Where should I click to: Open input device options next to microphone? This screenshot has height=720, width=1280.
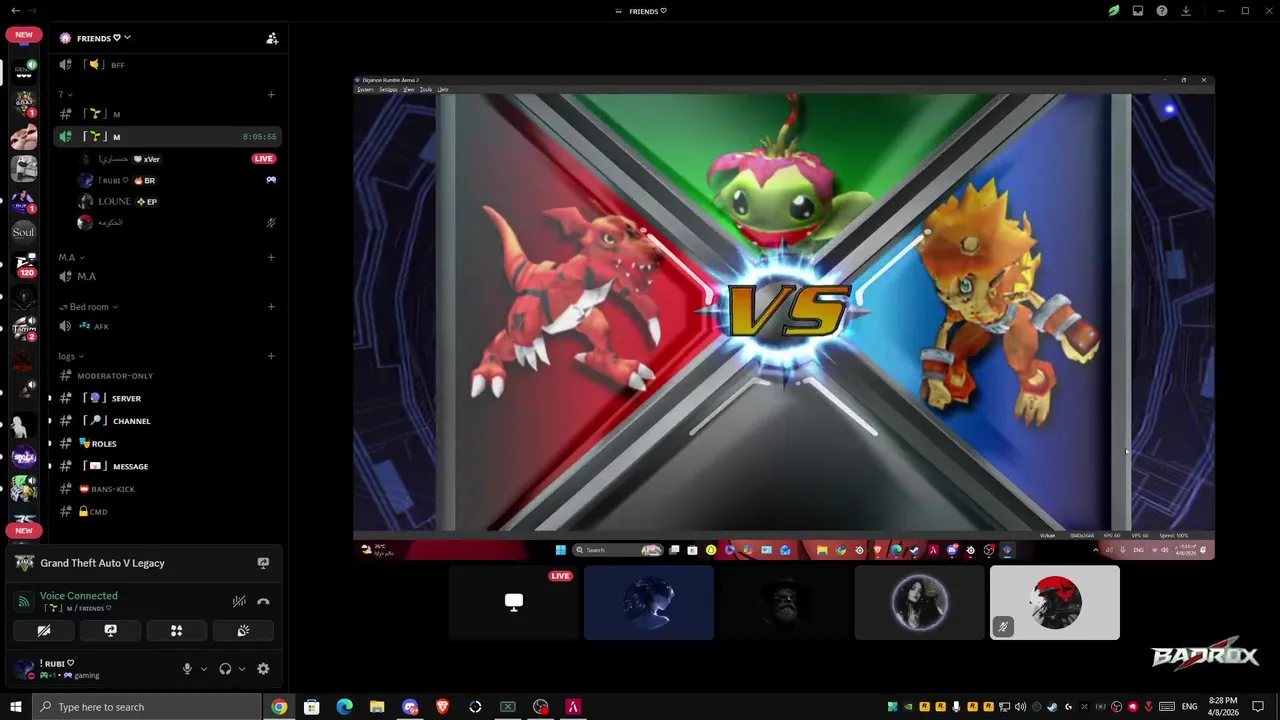click(x=204, y=669)
